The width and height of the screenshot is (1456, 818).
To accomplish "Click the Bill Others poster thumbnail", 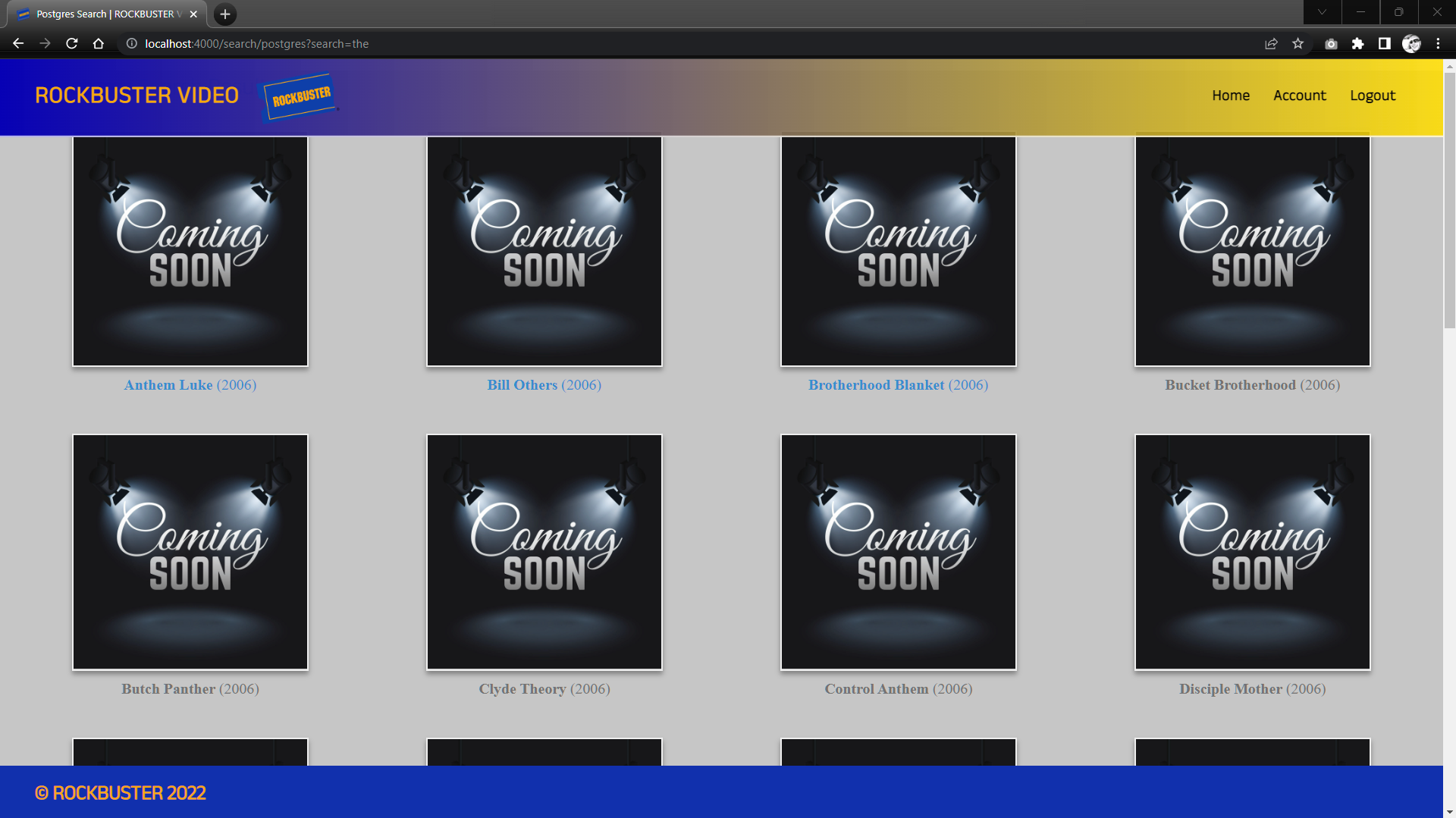I will pos(544,252).
